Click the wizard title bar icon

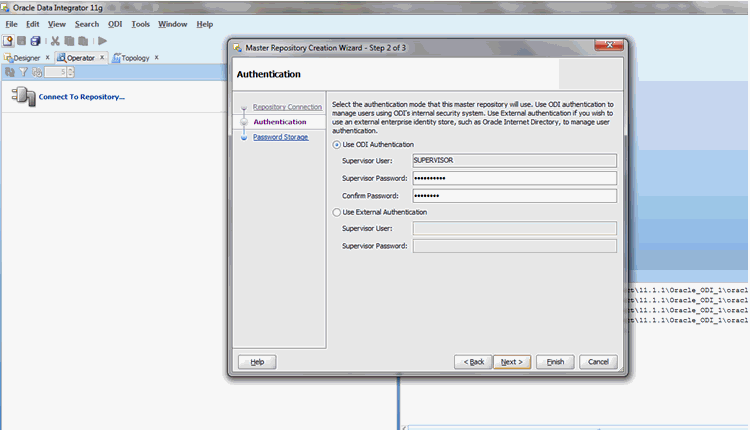[237, 48]
